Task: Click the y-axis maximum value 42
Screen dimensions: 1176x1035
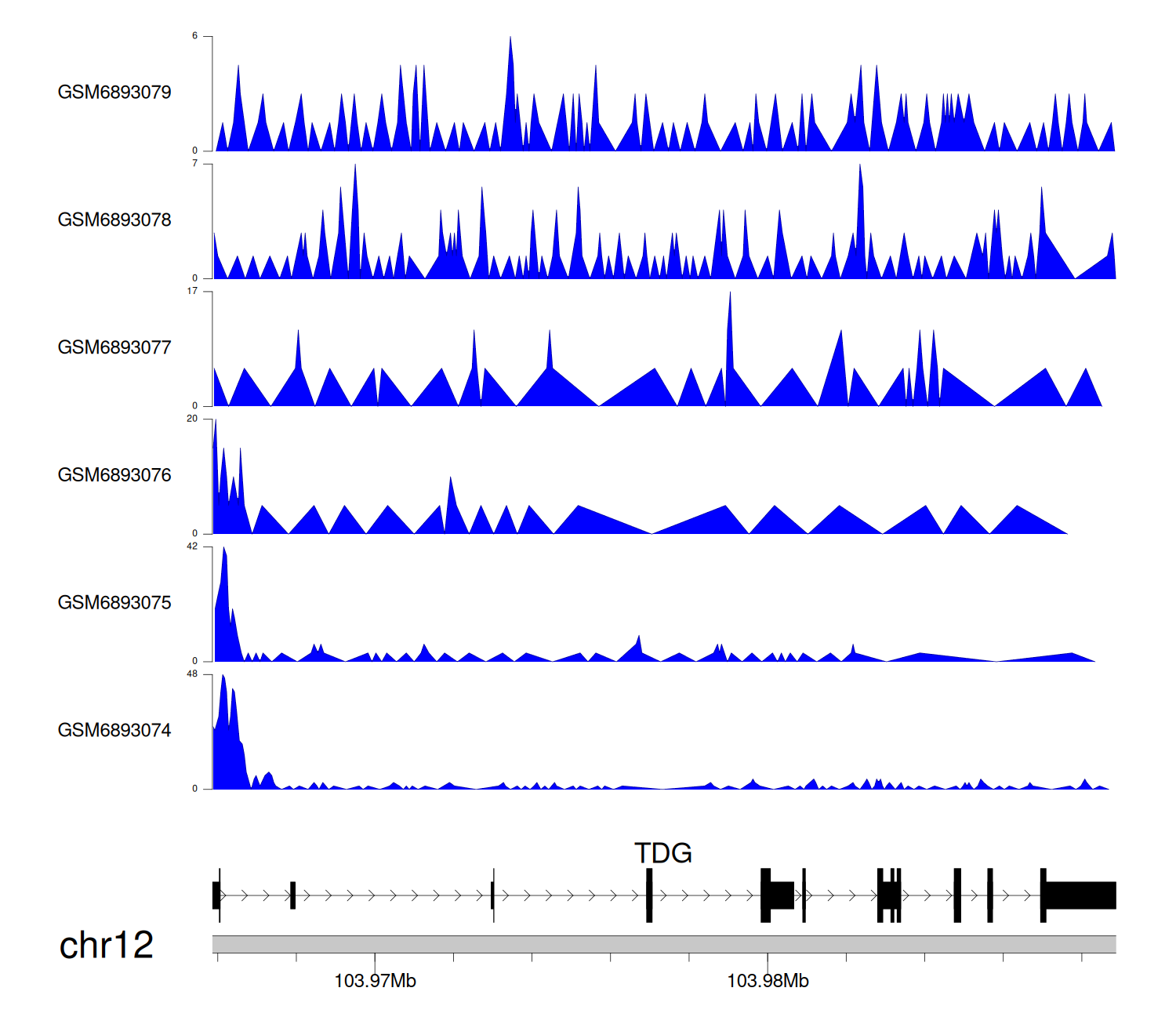Action: [192, 547]
